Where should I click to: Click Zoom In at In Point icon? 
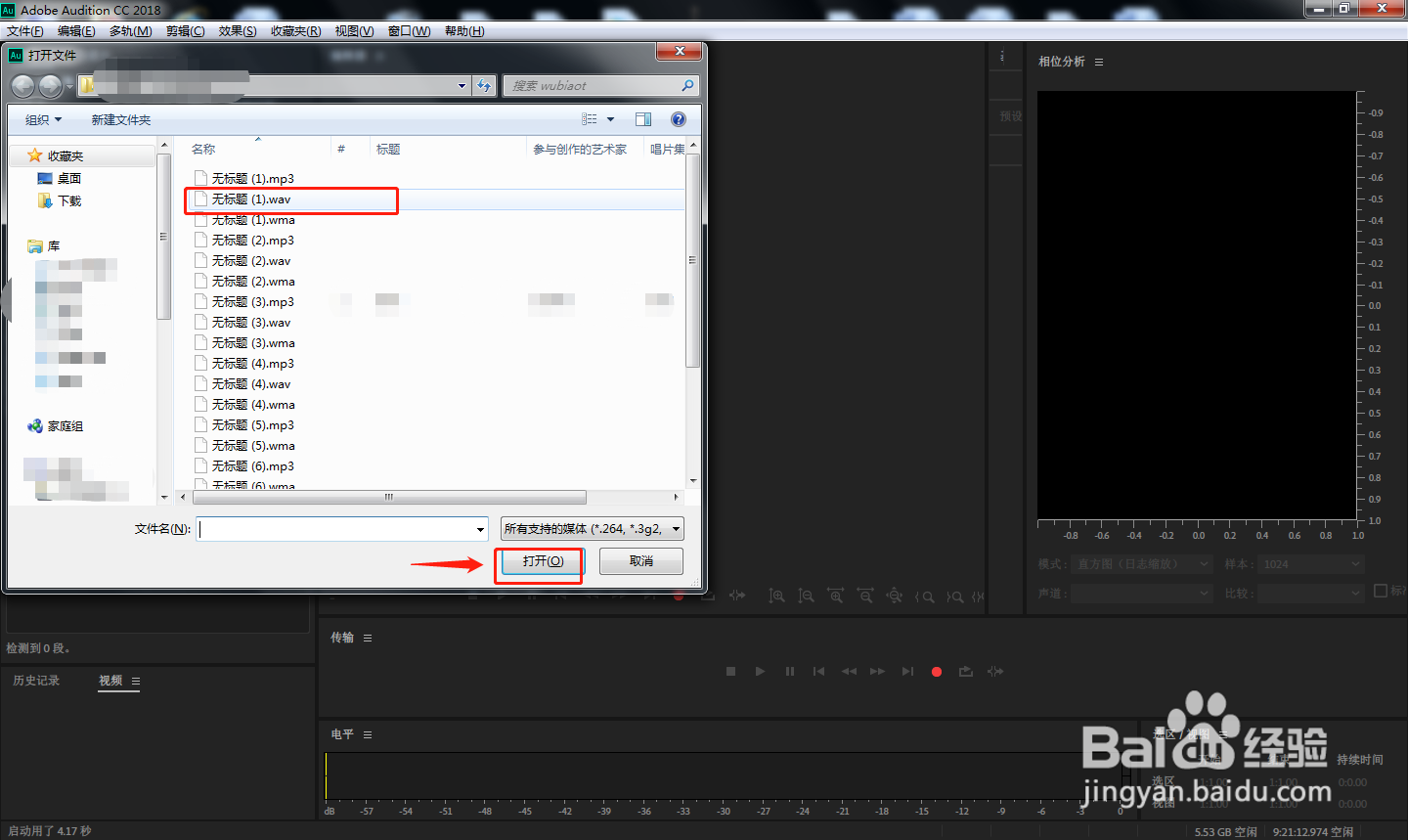[925, 597]
